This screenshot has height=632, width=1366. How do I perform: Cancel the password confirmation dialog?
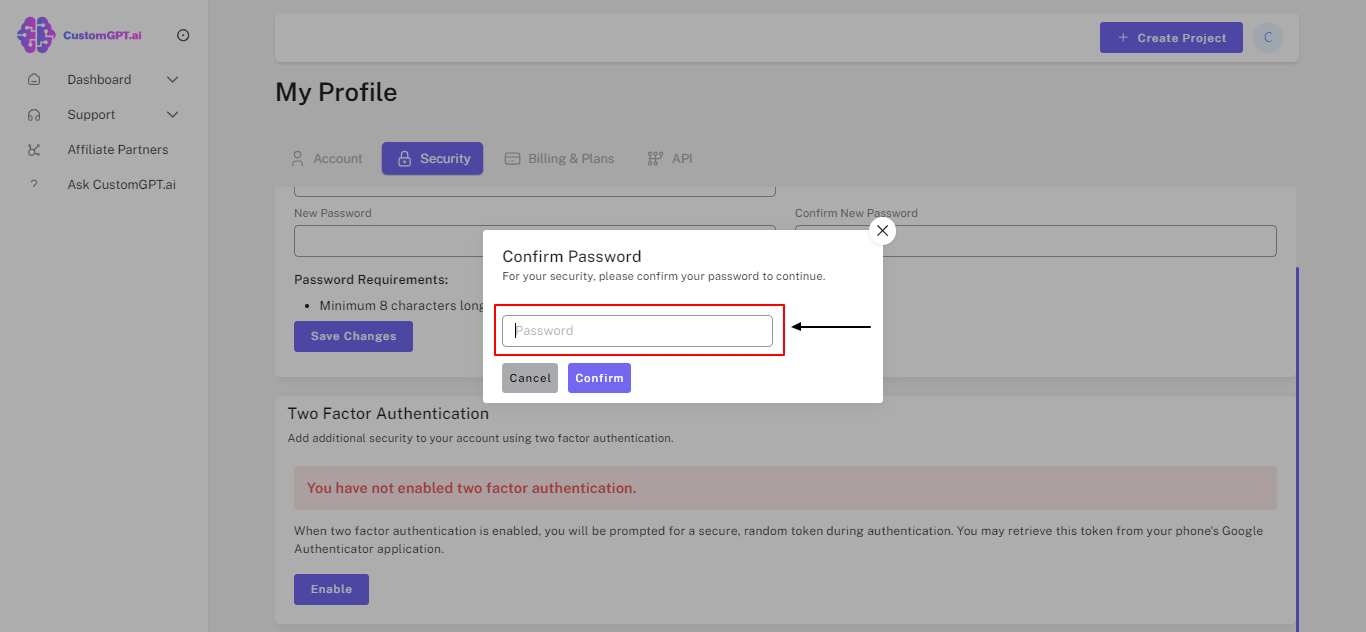(x=529, y=377)
